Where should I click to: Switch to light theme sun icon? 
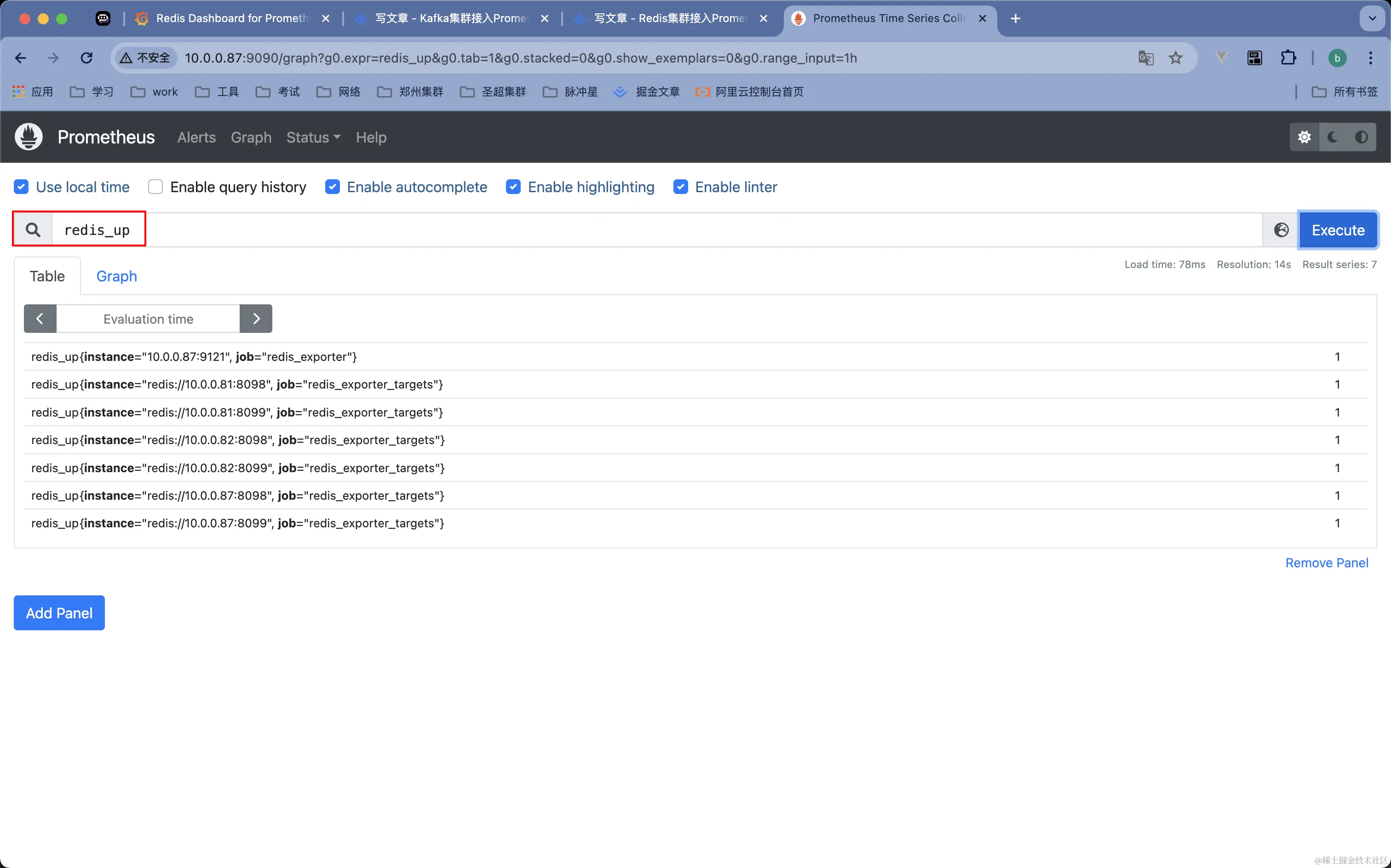click(1304, 137)
